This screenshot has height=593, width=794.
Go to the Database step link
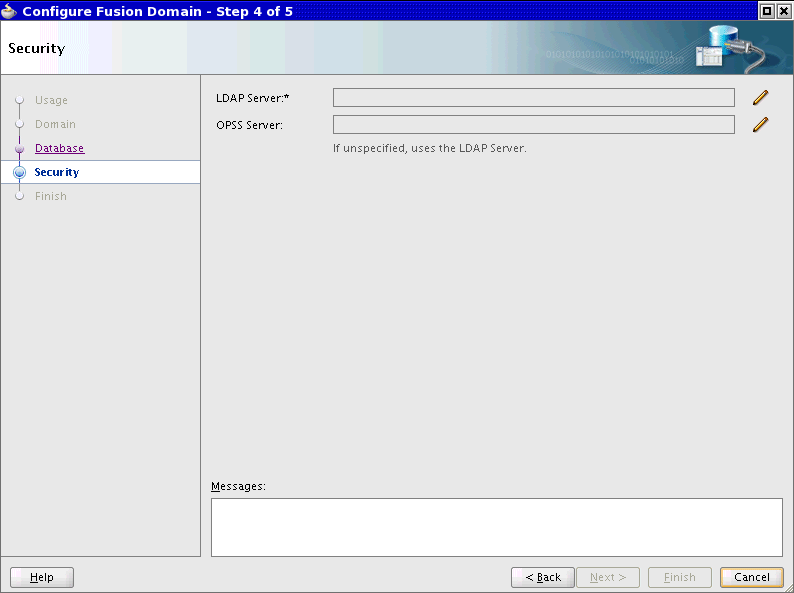point(60,148)
